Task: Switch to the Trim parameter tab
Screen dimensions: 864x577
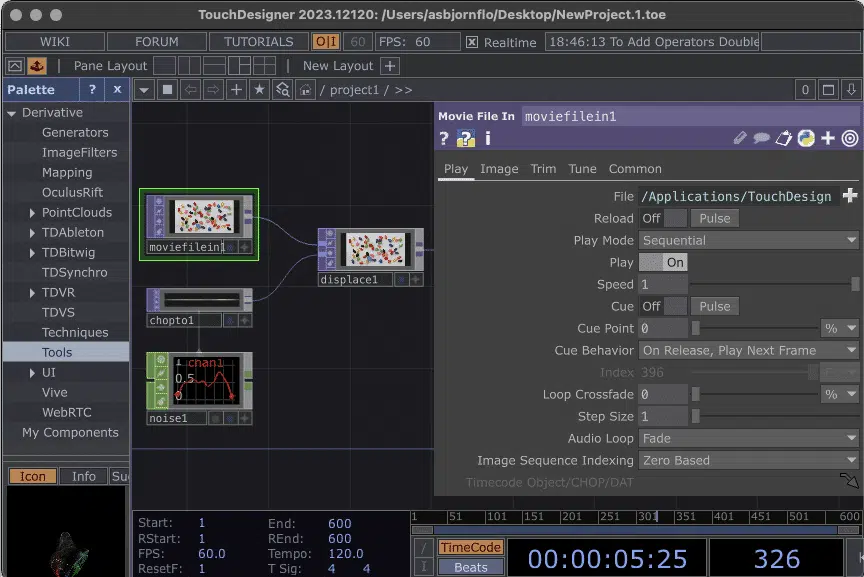Action: click(543, 169)
